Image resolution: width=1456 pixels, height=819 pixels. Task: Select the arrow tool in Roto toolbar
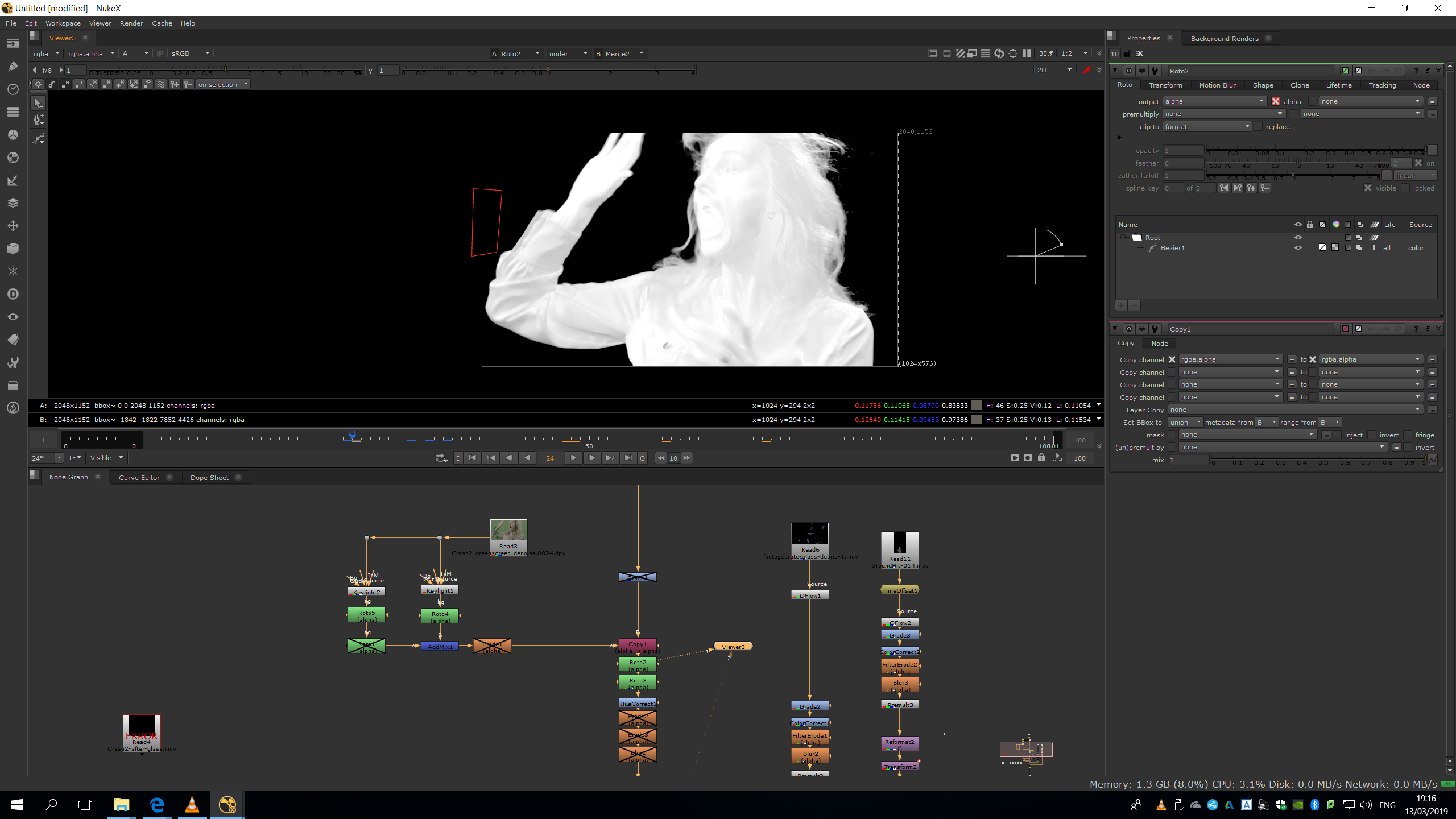(38, 103)
